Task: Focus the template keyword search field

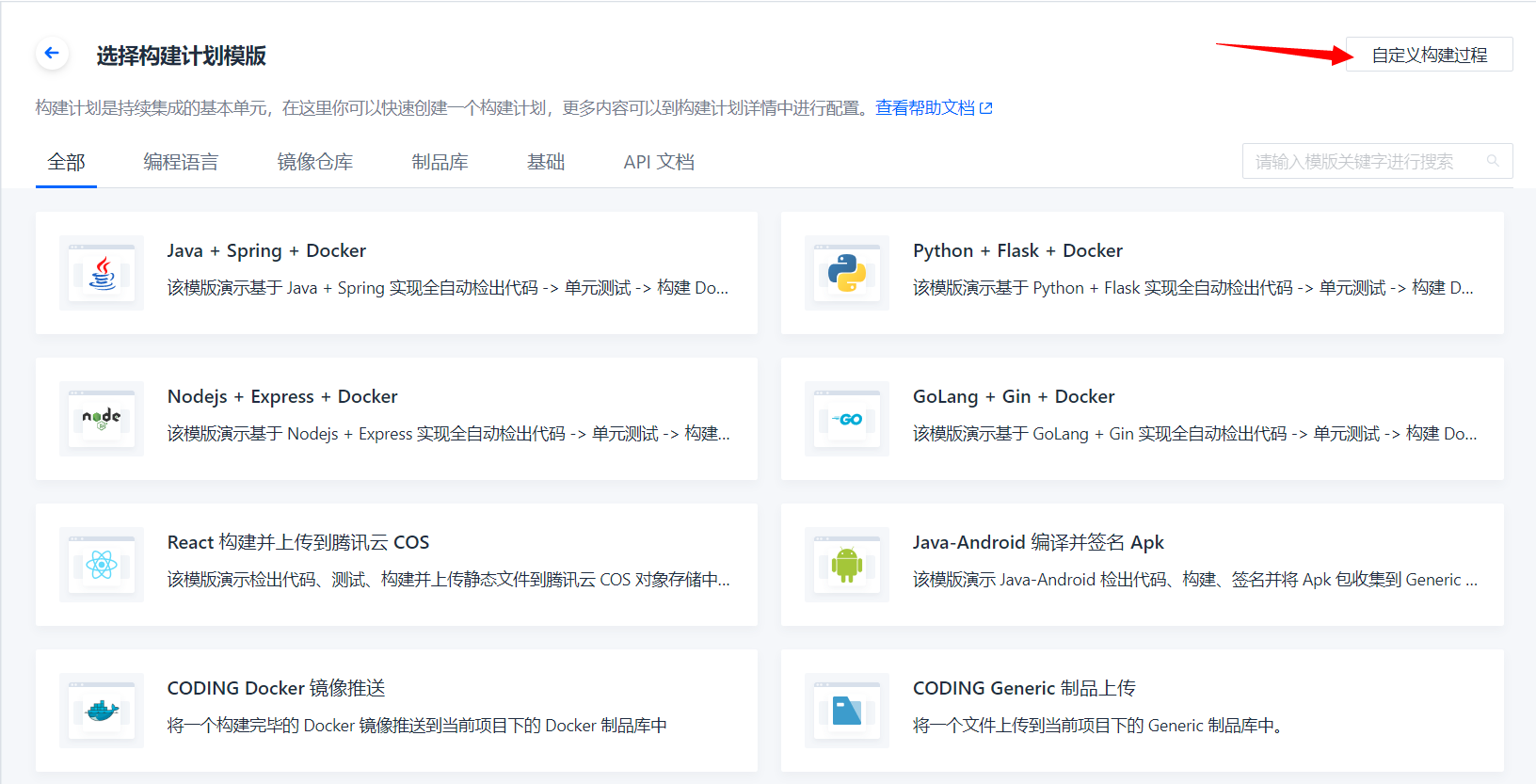Action: [x=1378, y=161]
